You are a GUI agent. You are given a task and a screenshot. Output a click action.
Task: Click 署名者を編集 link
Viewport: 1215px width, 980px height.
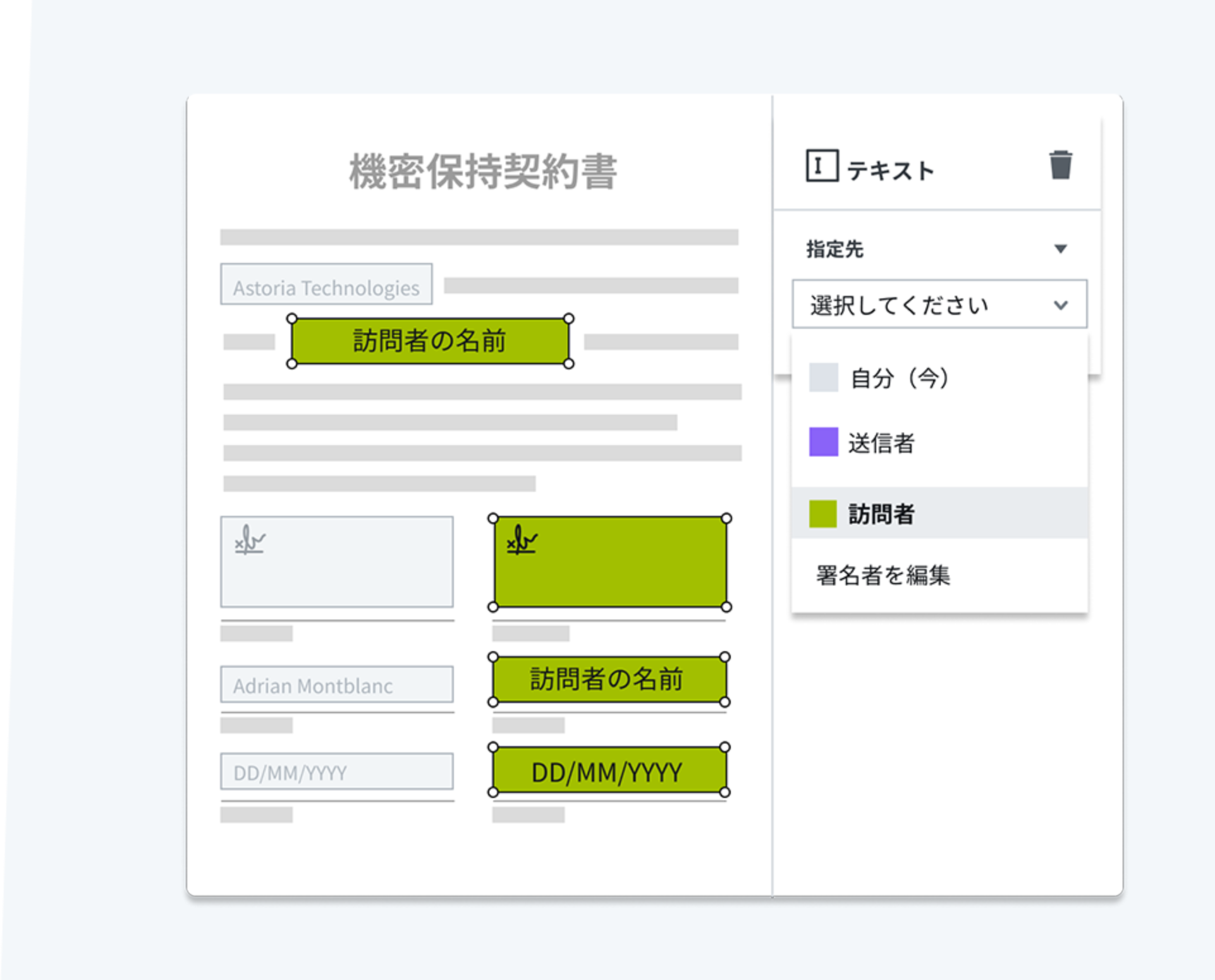(x=882, y=575)
